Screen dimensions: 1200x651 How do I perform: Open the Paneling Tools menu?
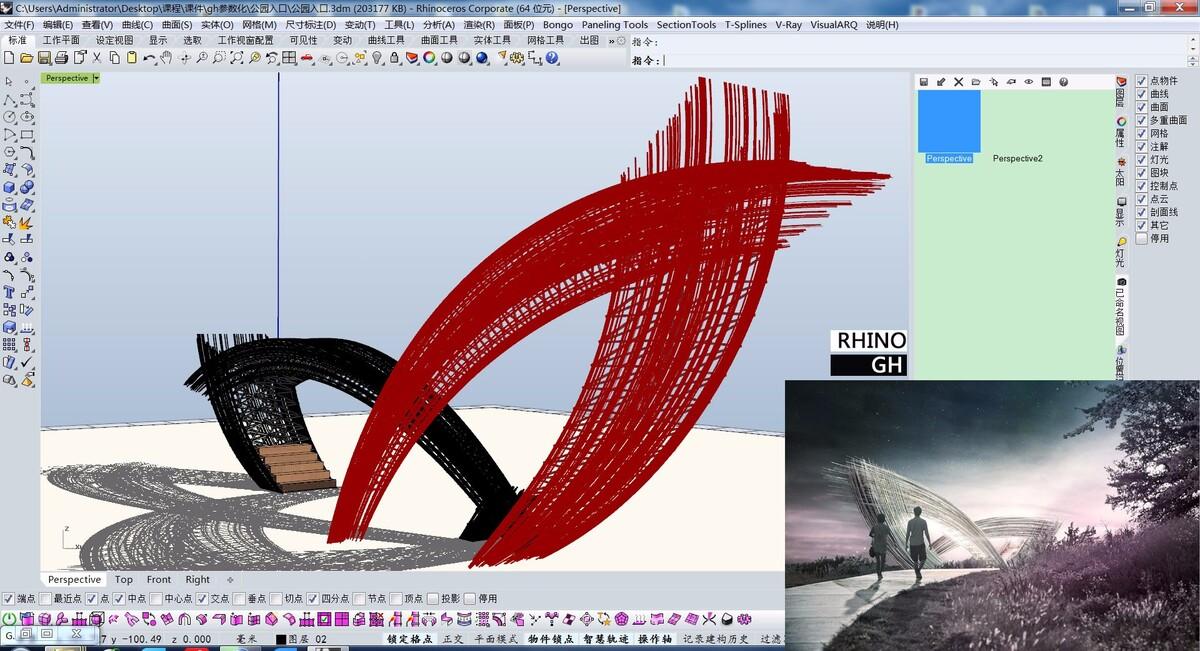(x=615, y=25)
